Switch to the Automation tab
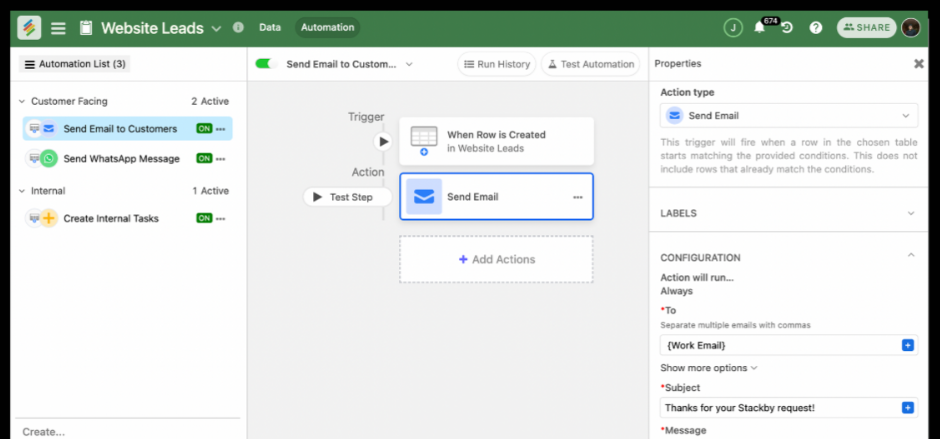The image size is (940, 439). pos(327,27)
